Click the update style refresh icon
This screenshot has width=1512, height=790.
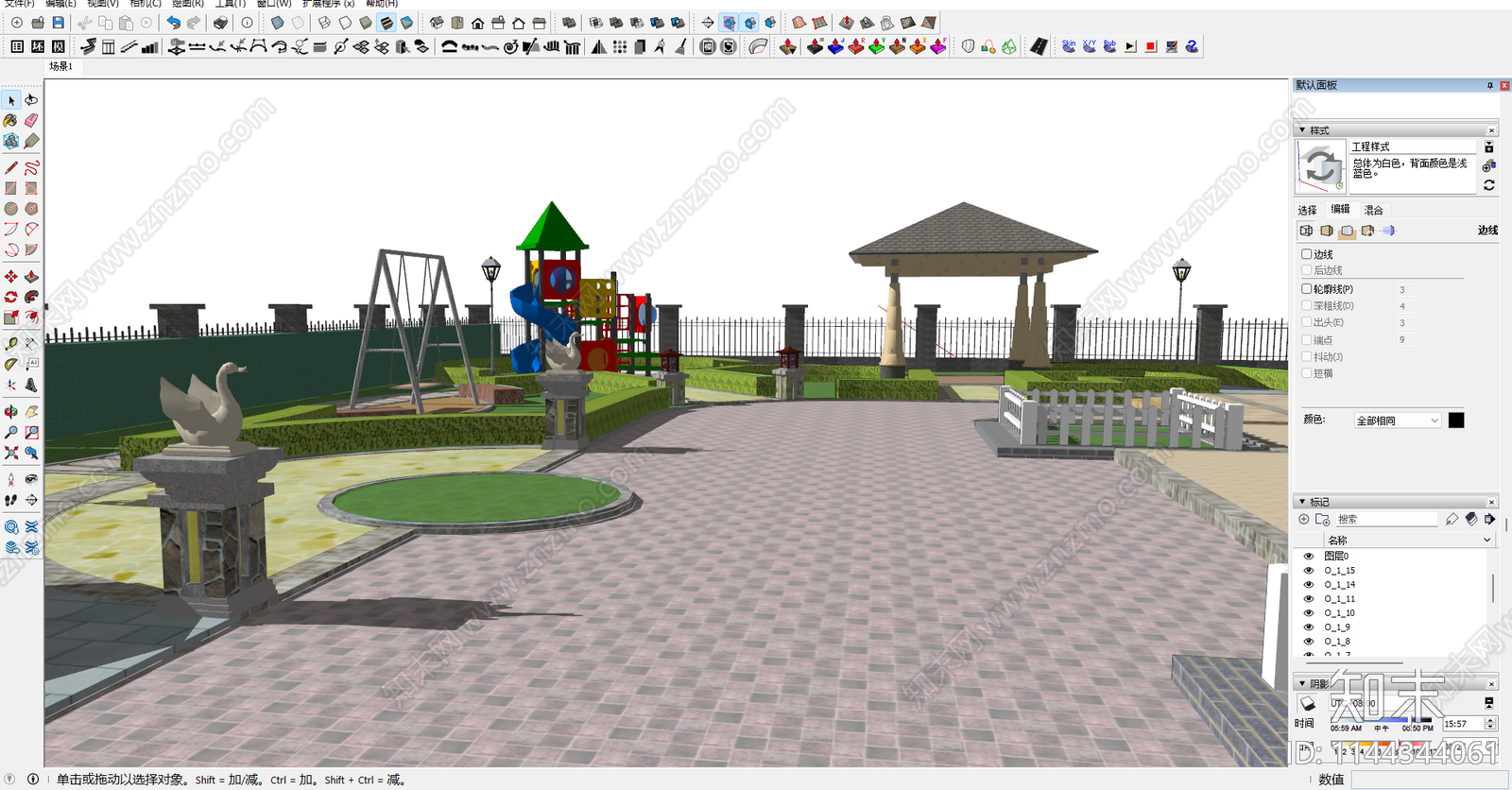(x=1489, y=185)
